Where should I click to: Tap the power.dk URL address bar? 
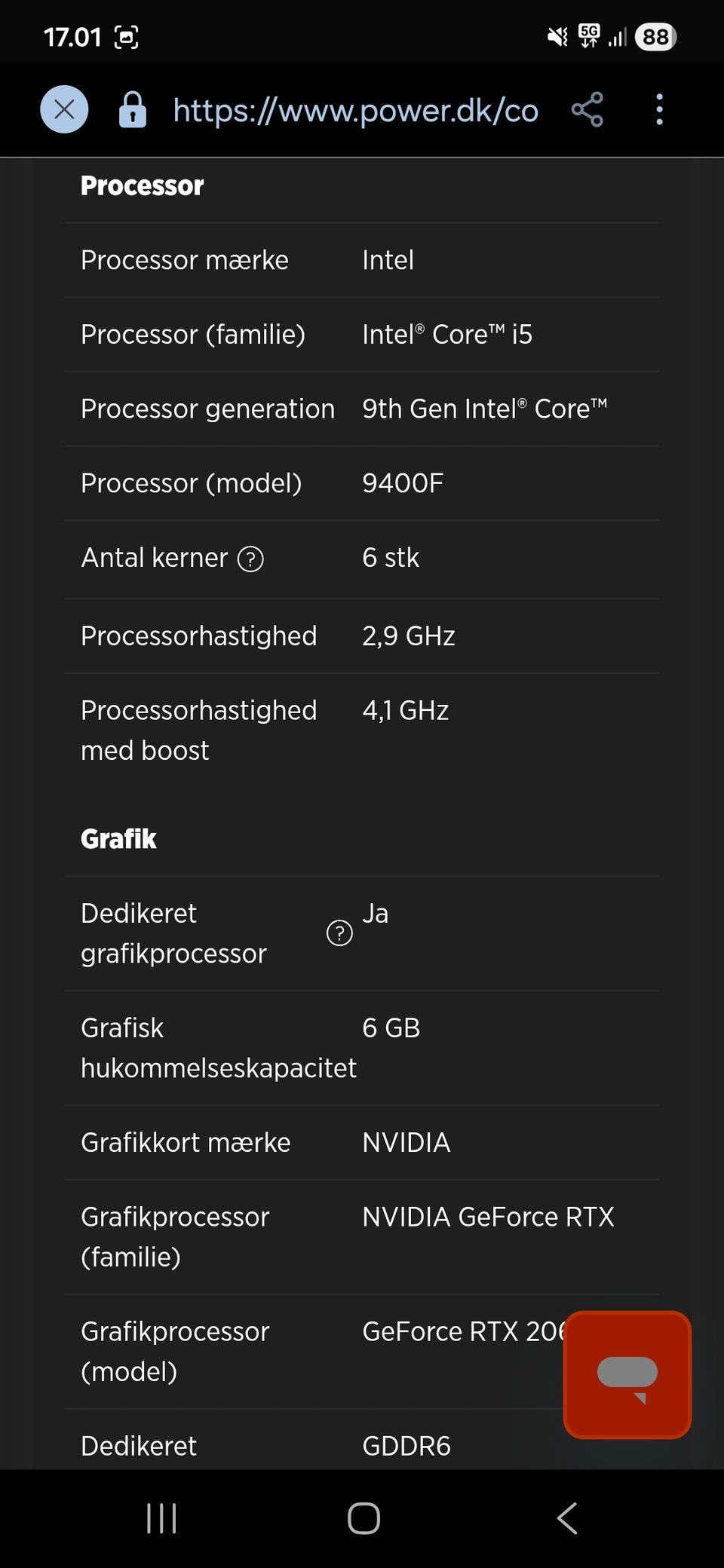355,110
